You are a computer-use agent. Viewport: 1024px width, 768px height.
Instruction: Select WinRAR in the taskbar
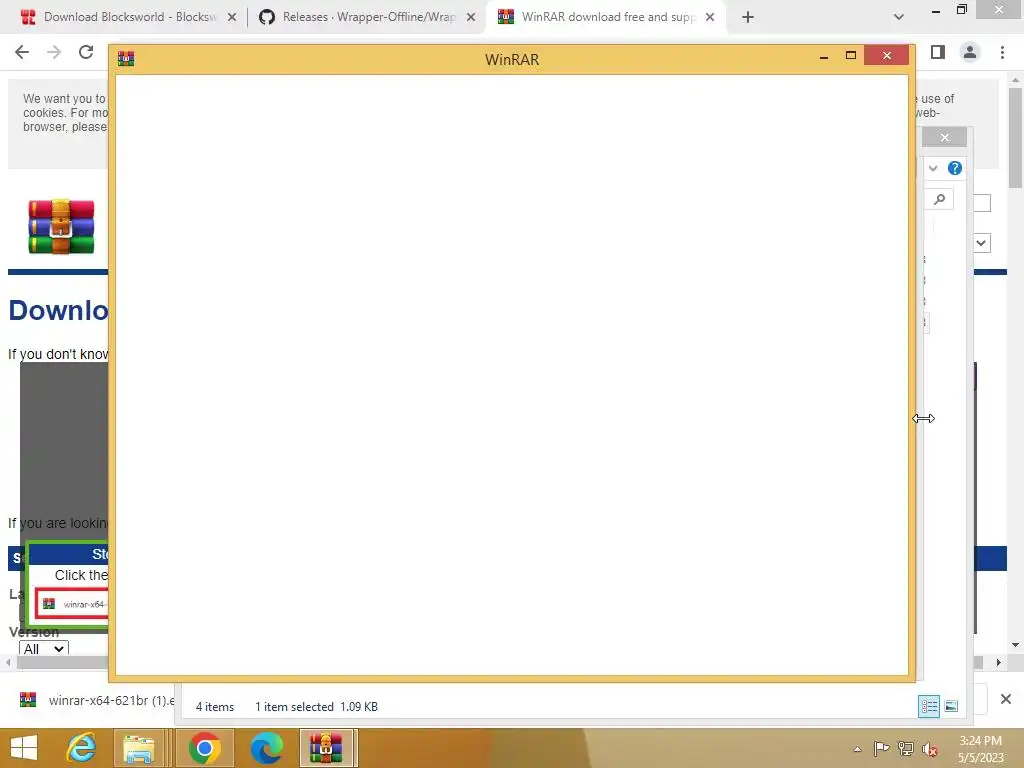click(x=326, y=748)
